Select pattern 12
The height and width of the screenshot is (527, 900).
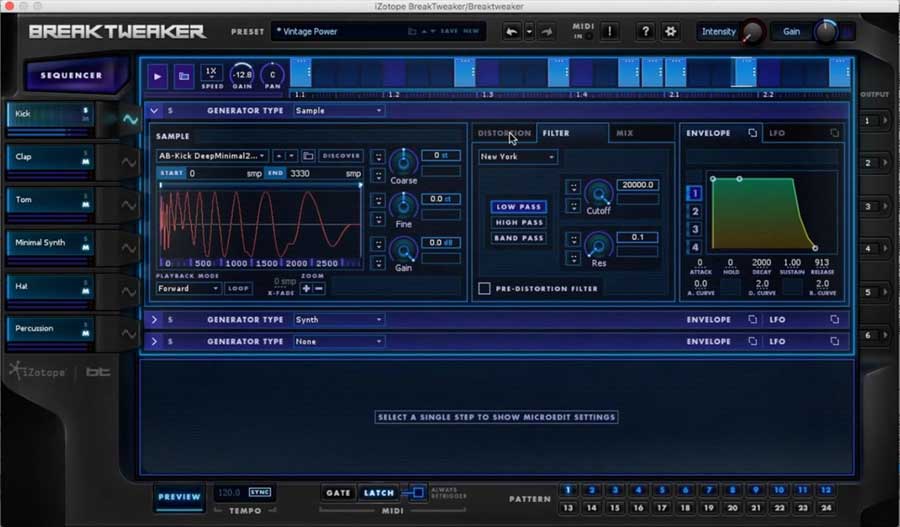825,490
